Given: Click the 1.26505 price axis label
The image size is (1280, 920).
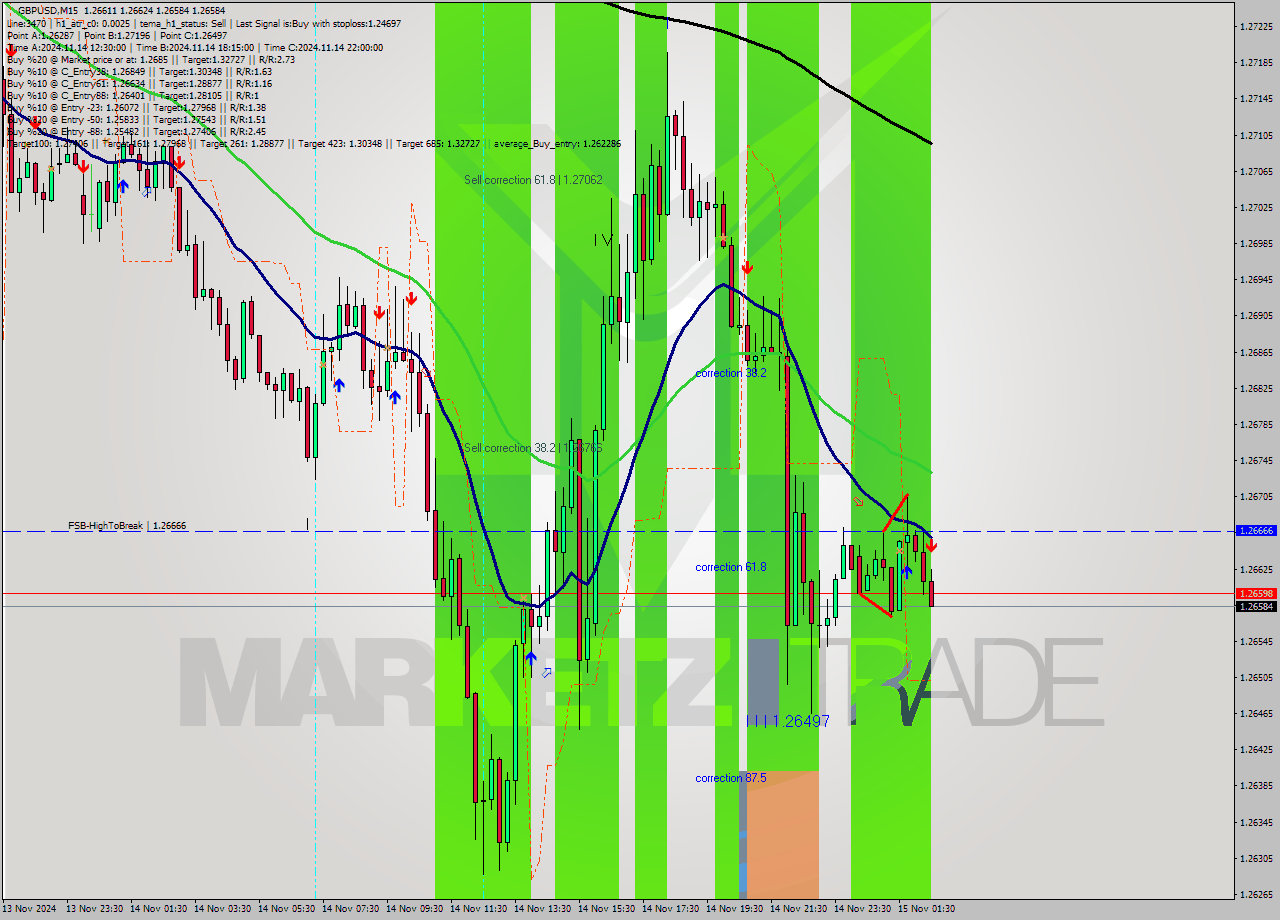Looking at the screenshot, I should pyautogui.click(x=1256, y=677).
